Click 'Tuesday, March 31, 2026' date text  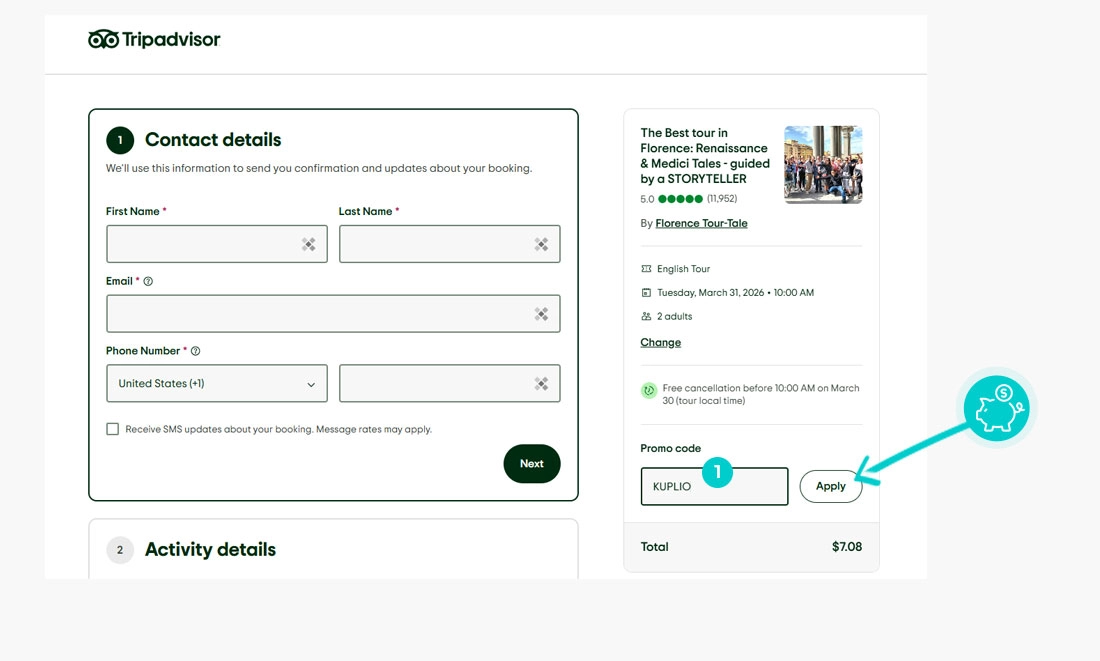710,293
